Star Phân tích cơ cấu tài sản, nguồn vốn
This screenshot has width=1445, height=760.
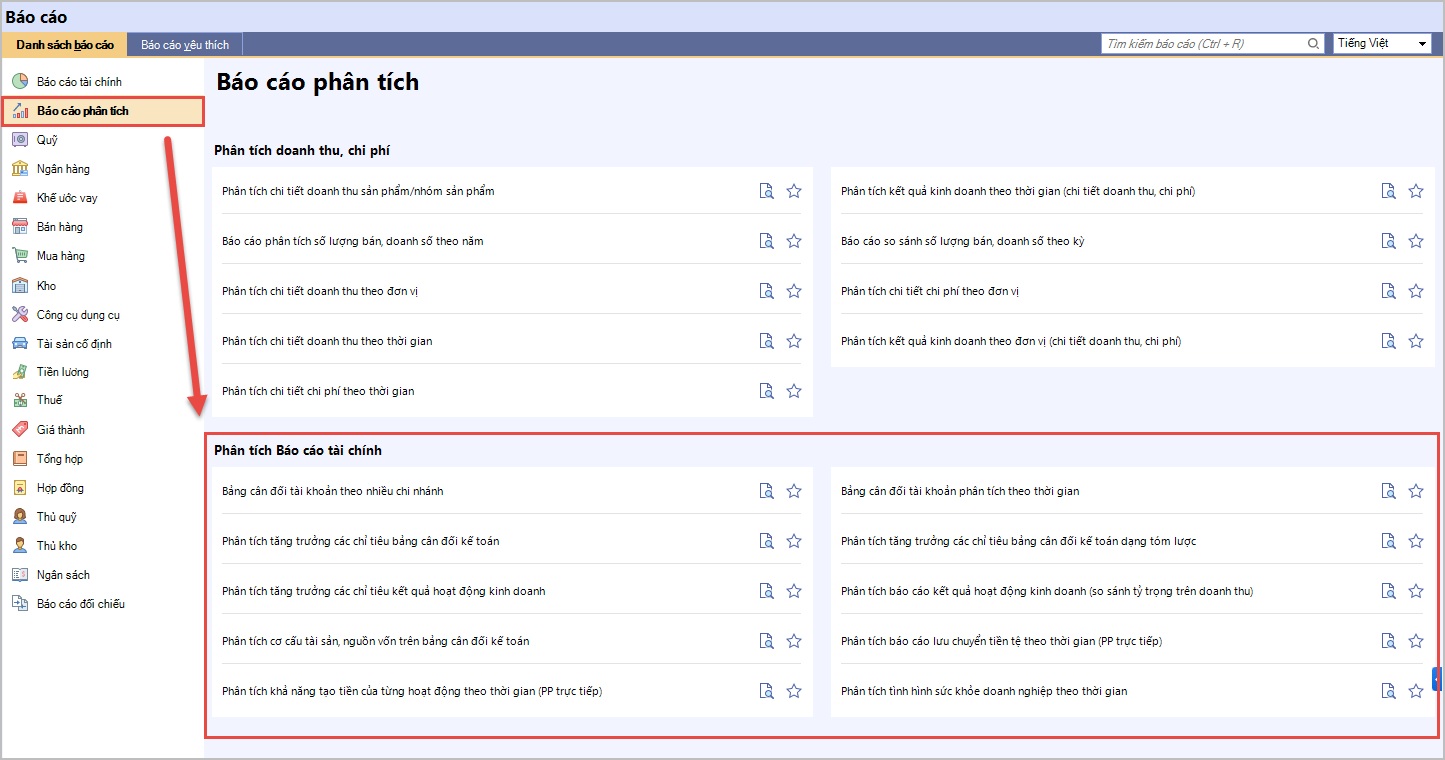coord(794,641)
